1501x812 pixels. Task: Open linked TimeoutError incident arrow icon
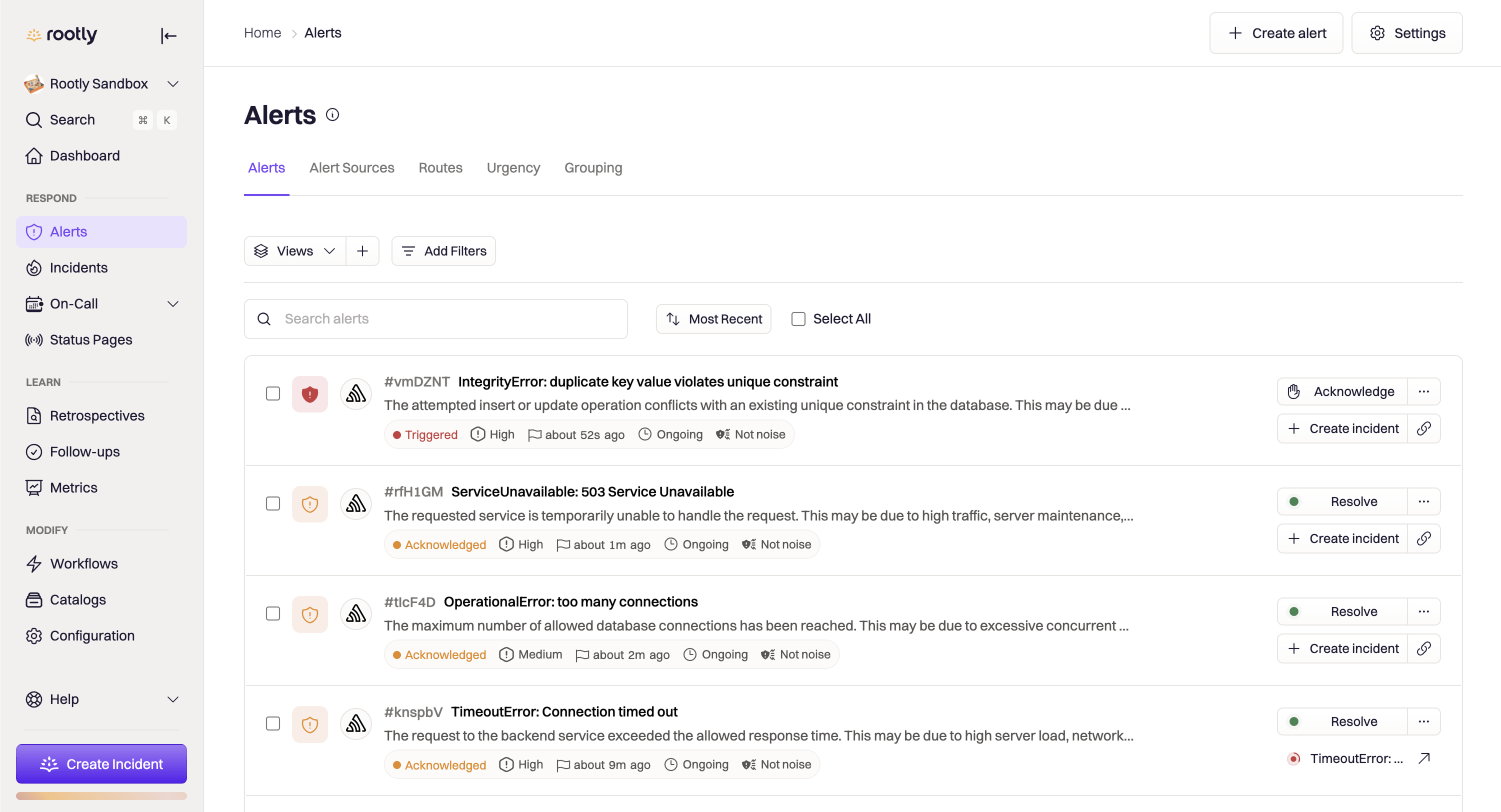pyautogui.click(x=1424, y=758)
